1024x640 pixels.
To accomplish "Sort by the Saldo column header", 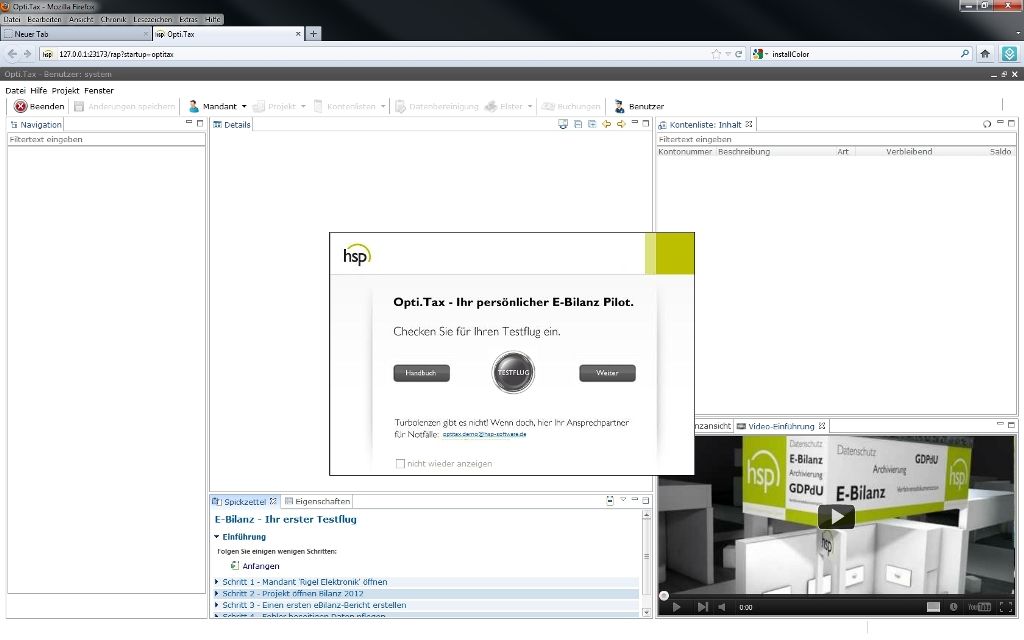I will coord(1000,152).
